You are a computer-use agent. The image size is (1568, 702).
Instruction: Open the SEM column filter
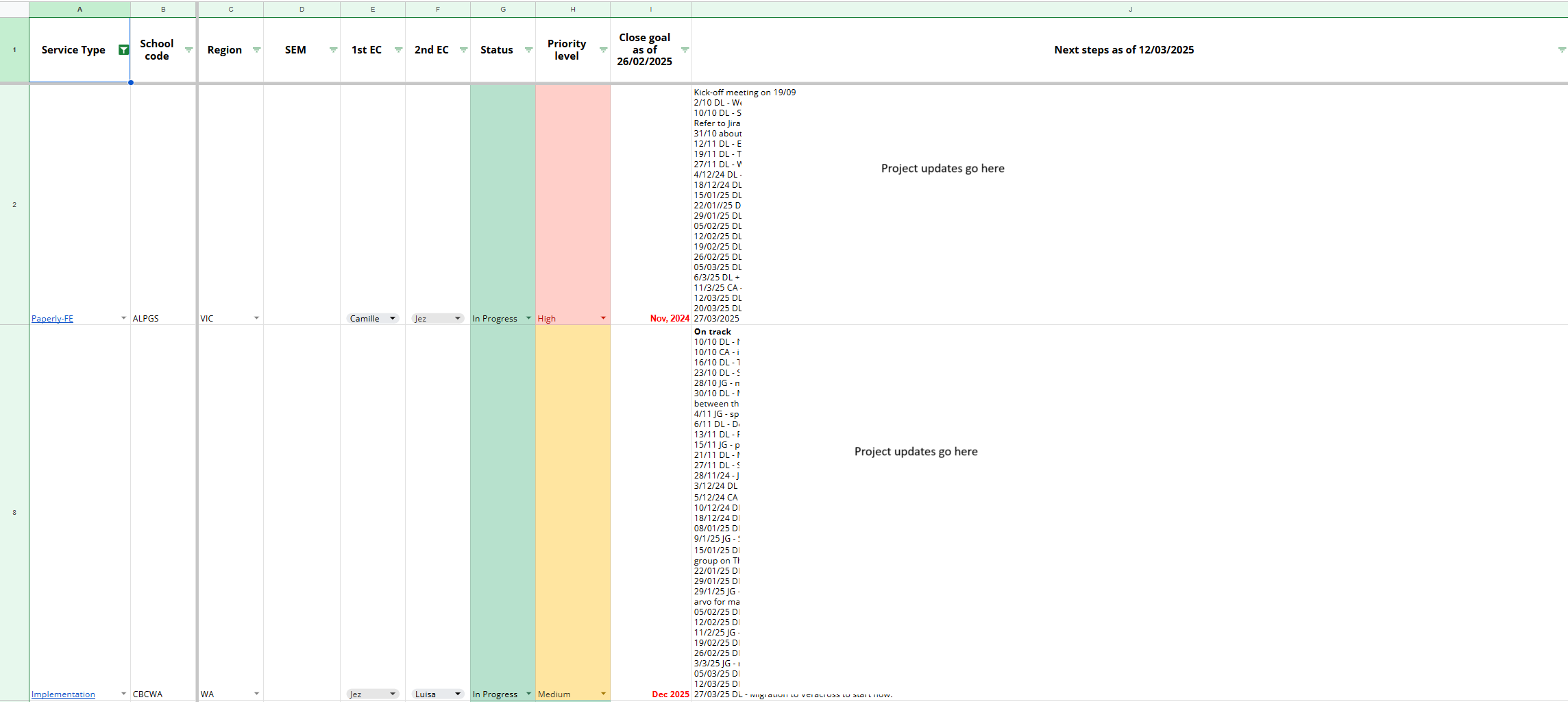click(x=334, y=50)
